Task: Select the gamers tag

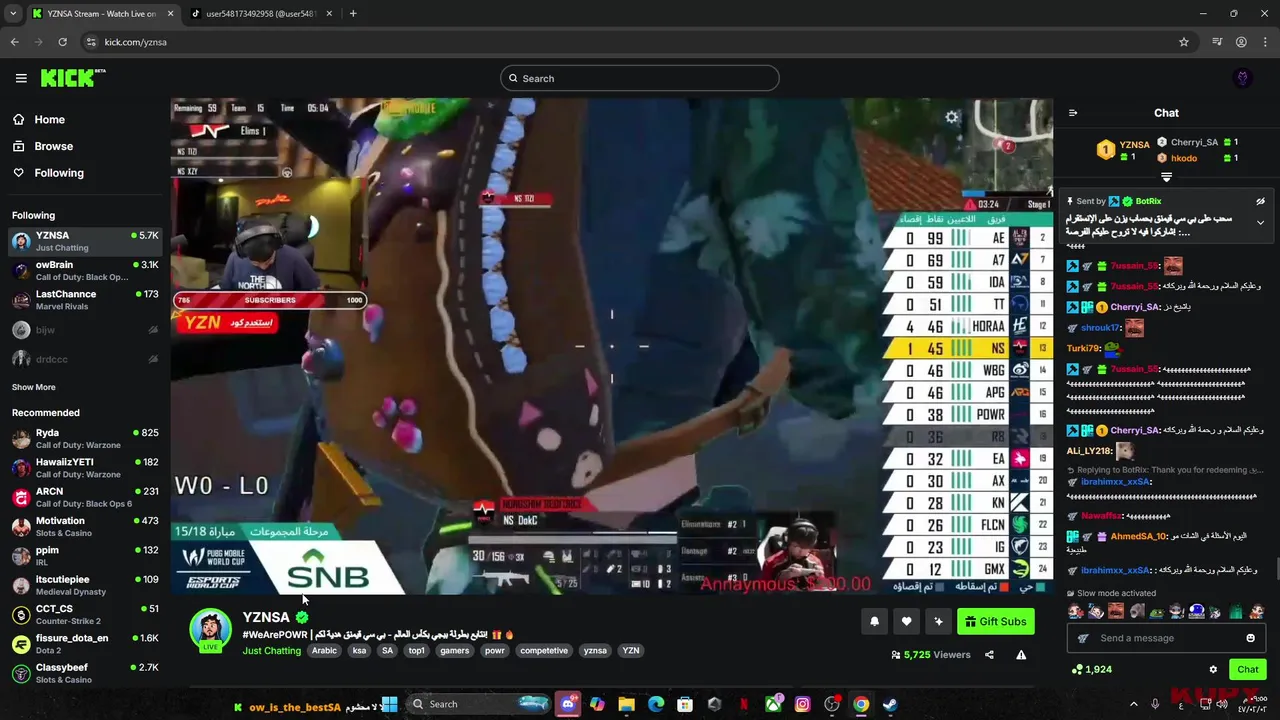Action: (454, 651)
